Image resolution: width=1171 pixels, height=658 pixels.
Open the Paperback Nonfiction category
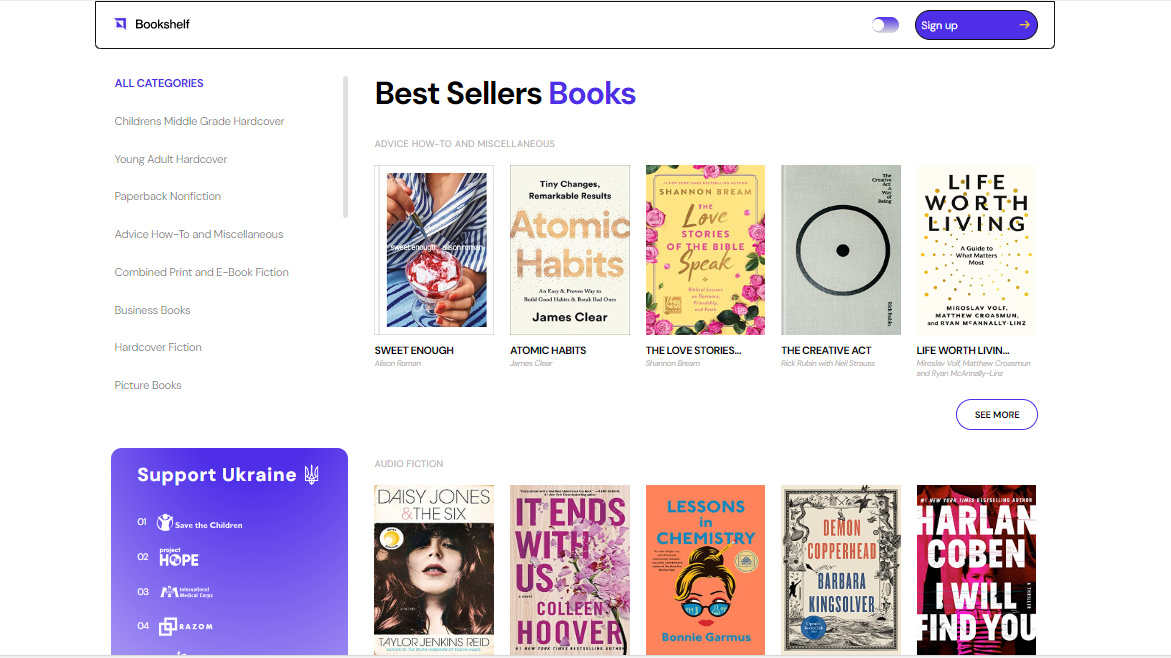pyautogui.click(x=167, y=196)
